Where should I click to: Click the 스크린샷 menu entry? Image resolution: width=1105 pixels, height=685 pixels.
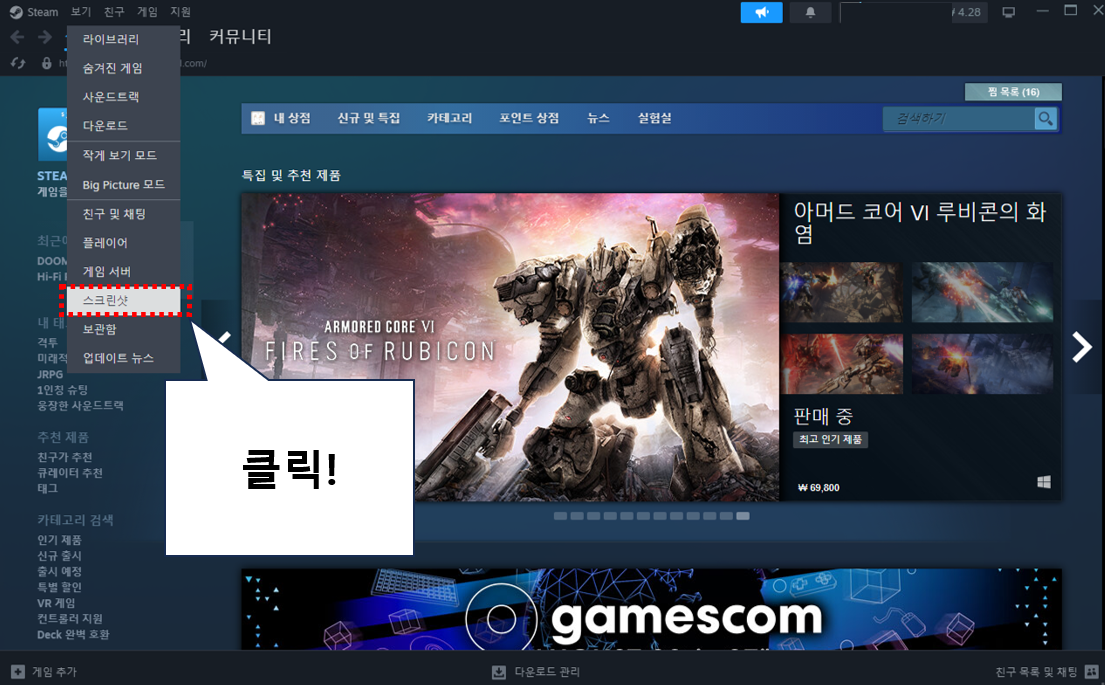click(x=124, y=300)
